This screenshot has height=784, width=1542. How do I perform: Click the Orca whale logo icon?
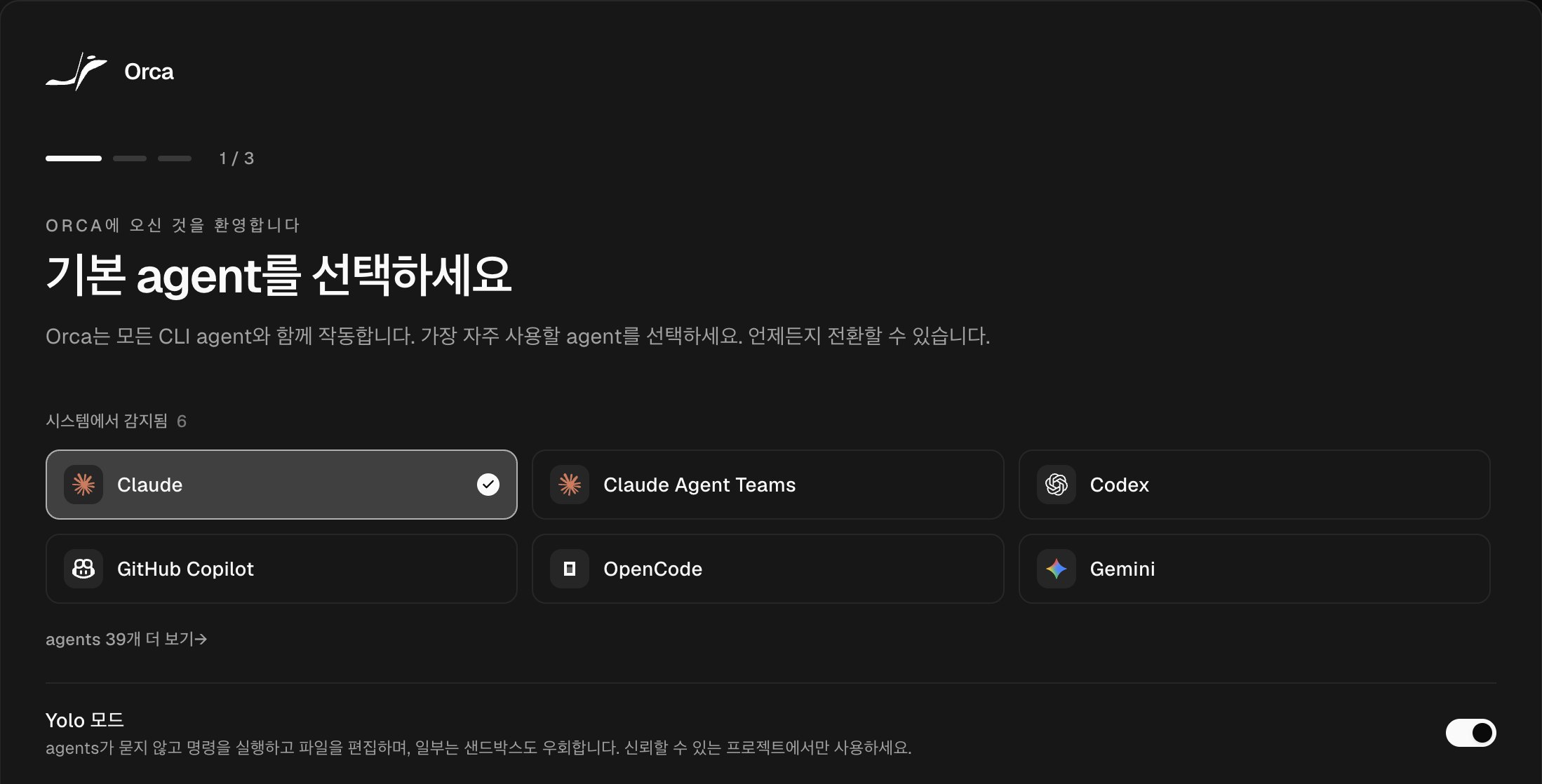coord(76,72)
